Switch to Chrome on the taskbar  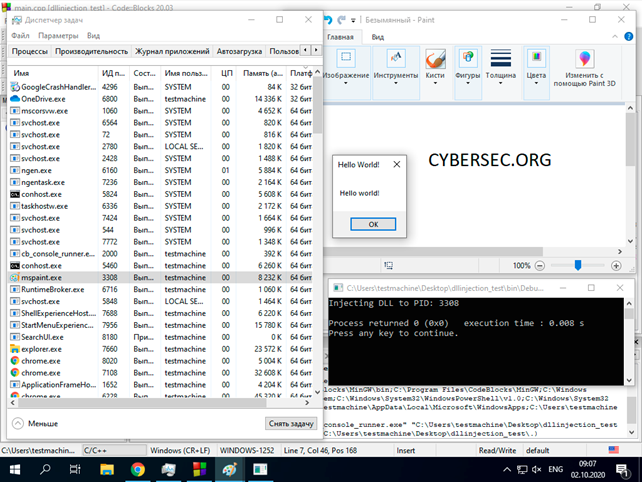click(x=138, y=469)
